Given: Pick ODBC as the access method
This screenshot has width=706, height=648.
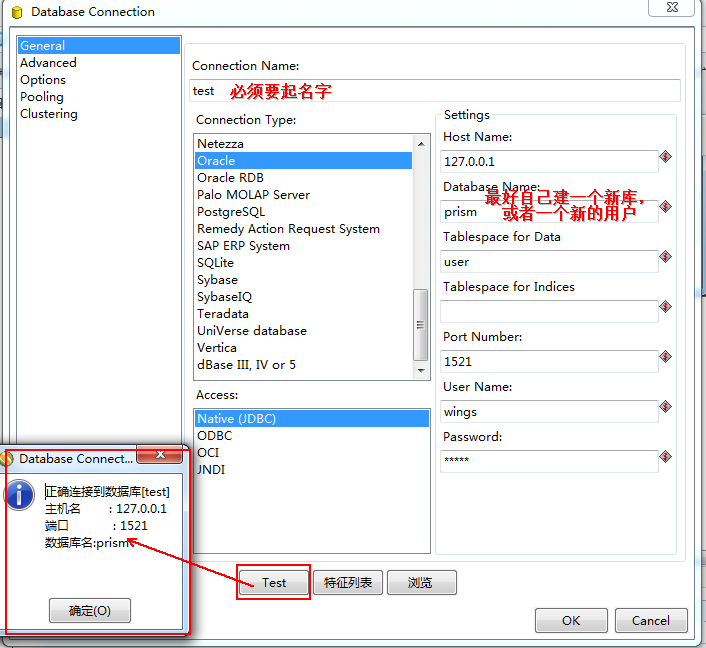Looking at the screenshot, I should 214,436.
